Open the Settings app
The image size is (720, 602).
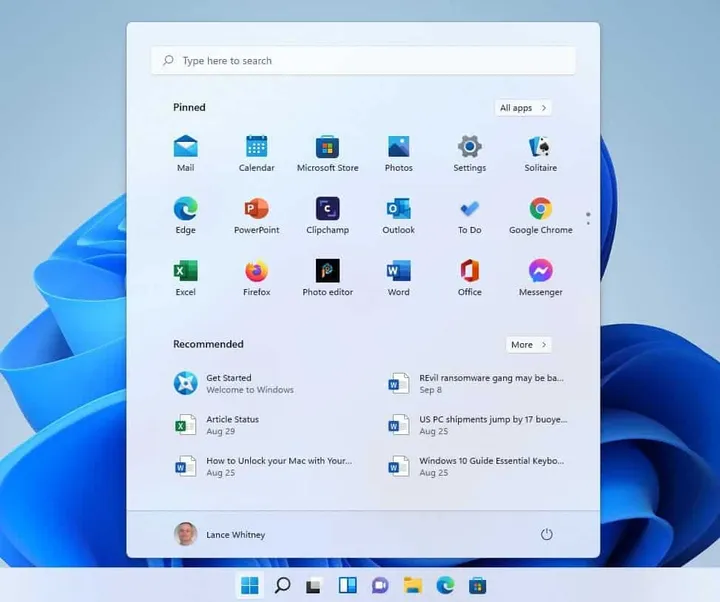pos(469,153)
